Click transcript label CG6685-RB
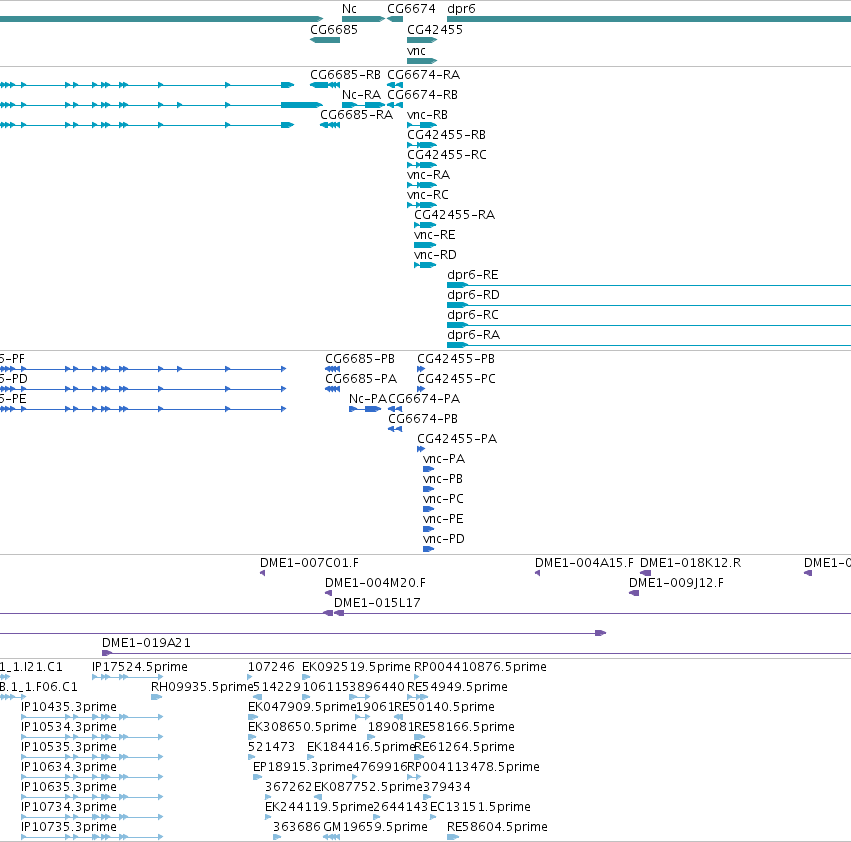 345,75
